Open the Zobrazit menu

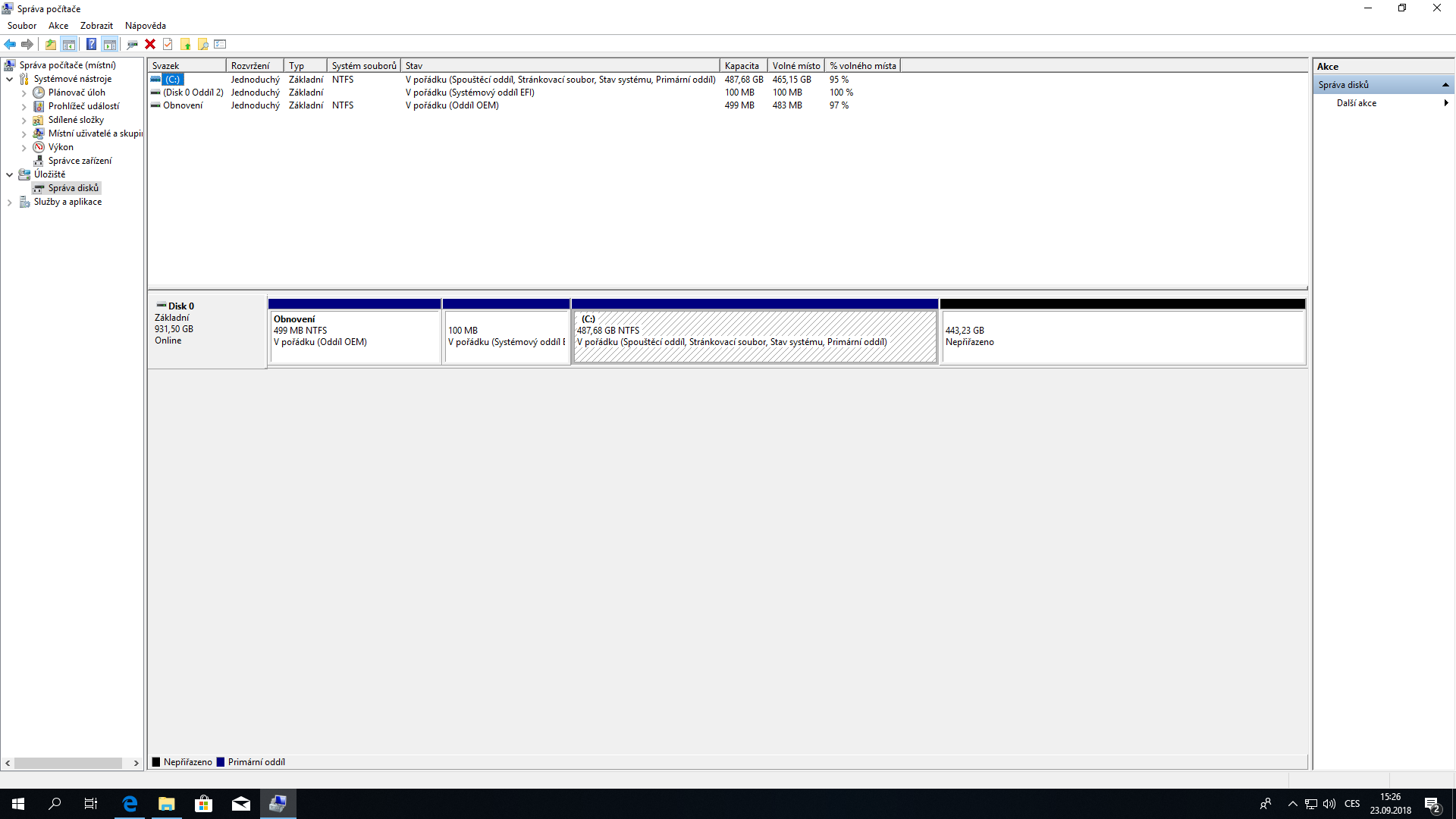click(x=96, y=26)
